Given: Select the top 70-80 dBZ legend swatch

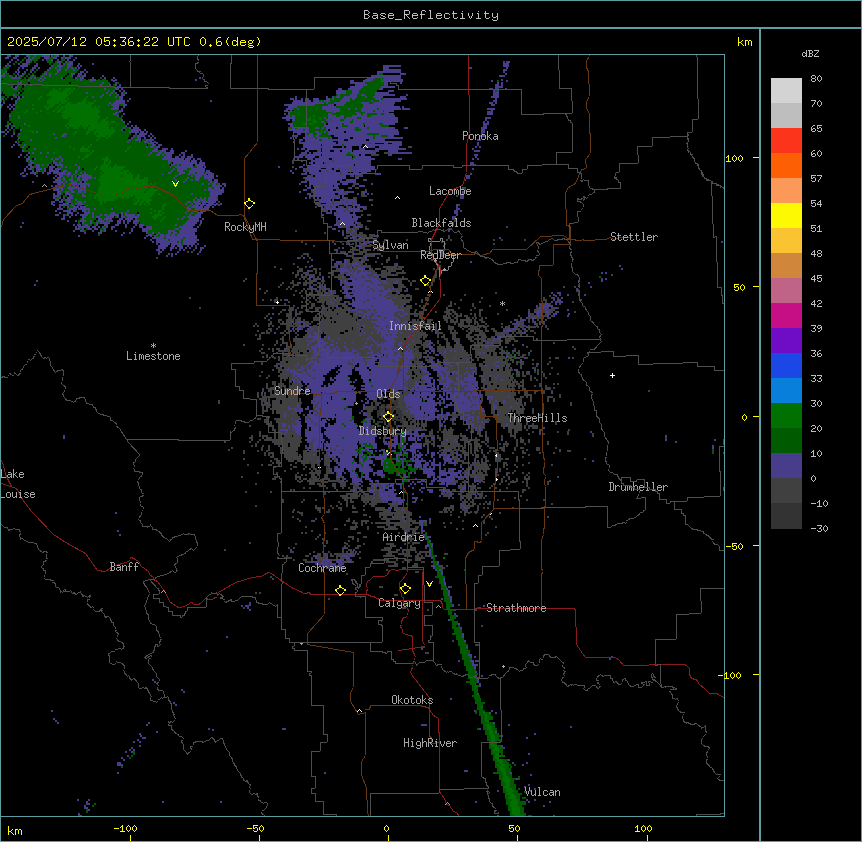Looking at the screenshot, I should (x=786, y=91).
